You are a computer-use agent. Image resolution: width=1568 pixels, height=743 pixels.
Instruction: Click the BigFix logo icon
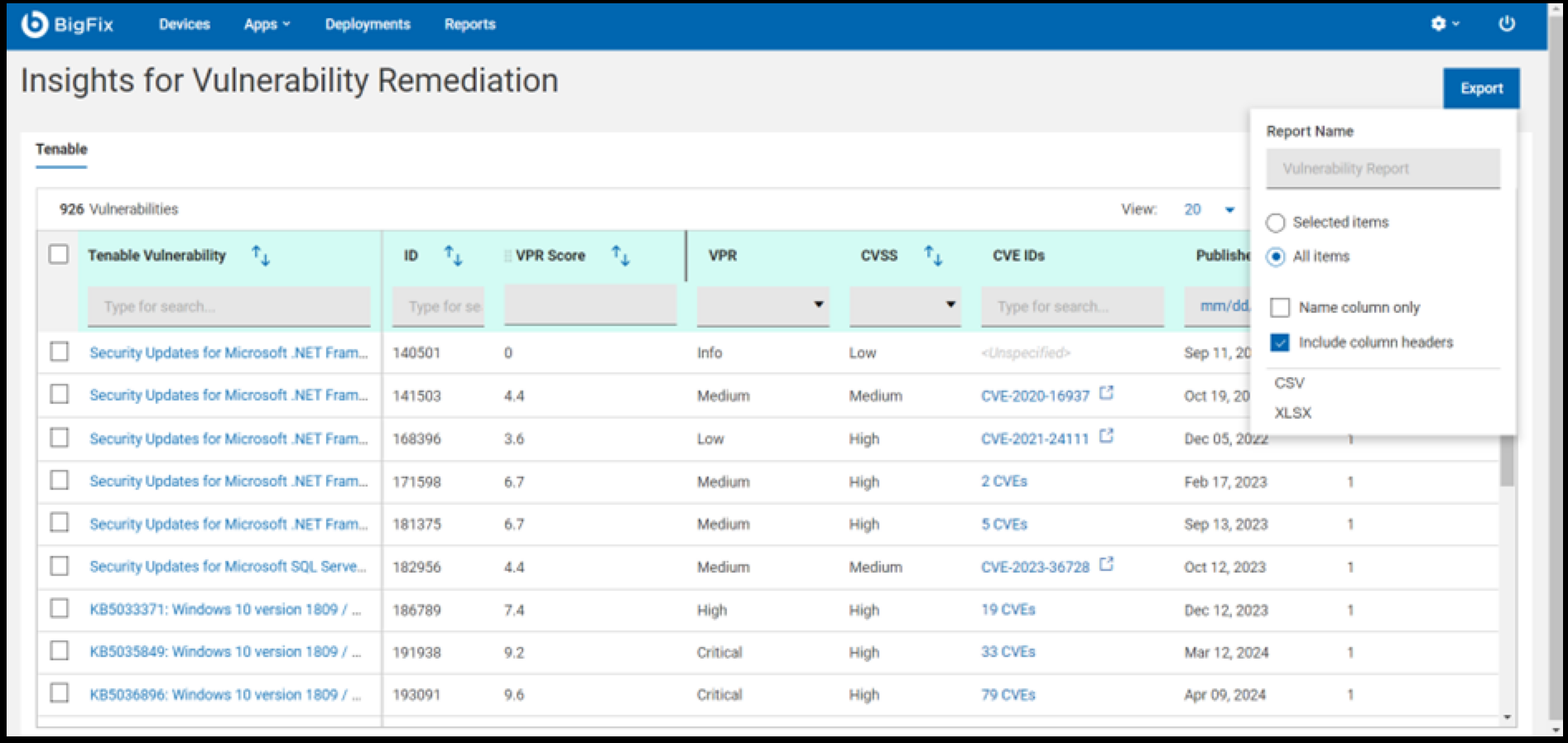point(34,25)
